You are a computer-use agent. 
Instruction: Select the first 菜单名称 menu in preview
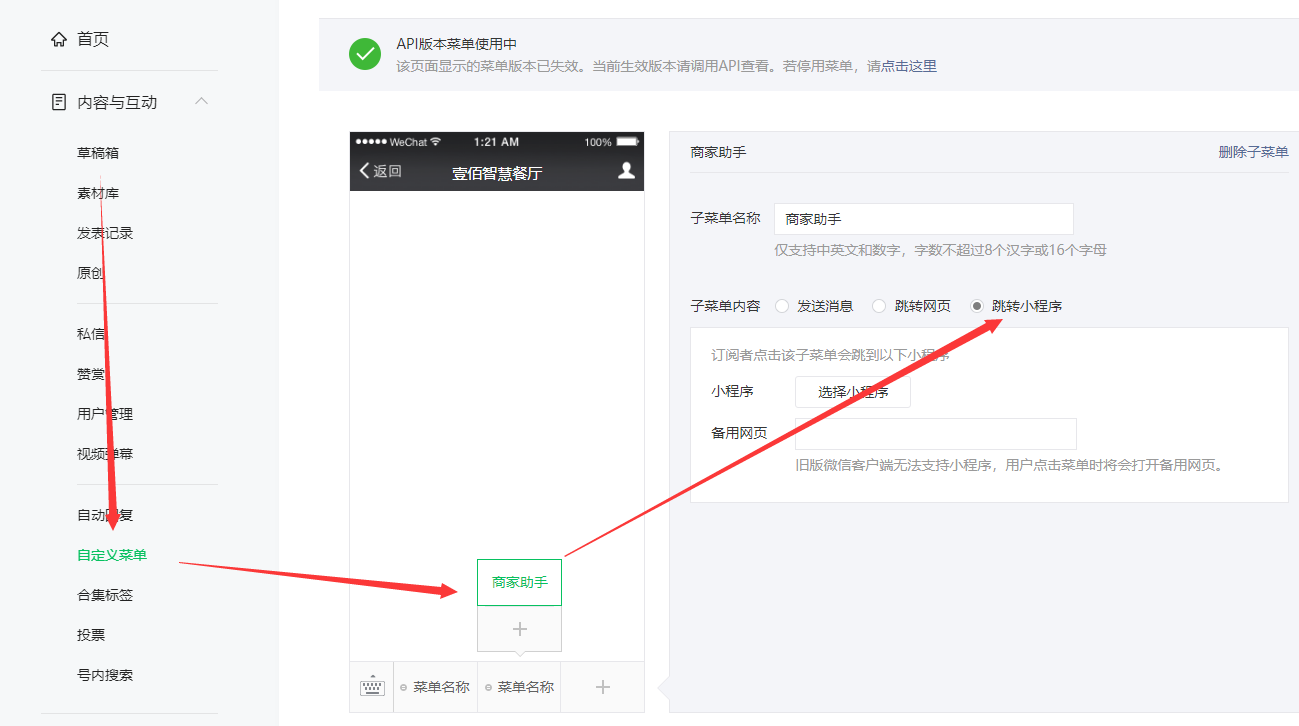435,687
